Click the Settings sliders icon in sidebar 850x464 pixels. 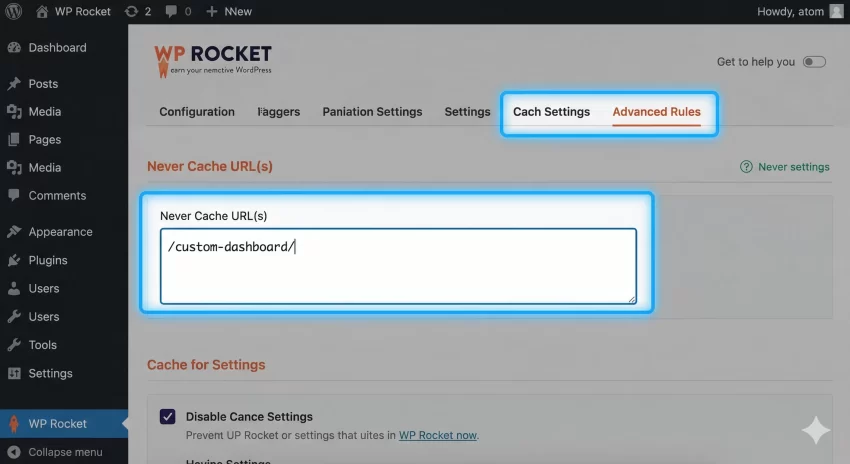(x=14, y=373)
